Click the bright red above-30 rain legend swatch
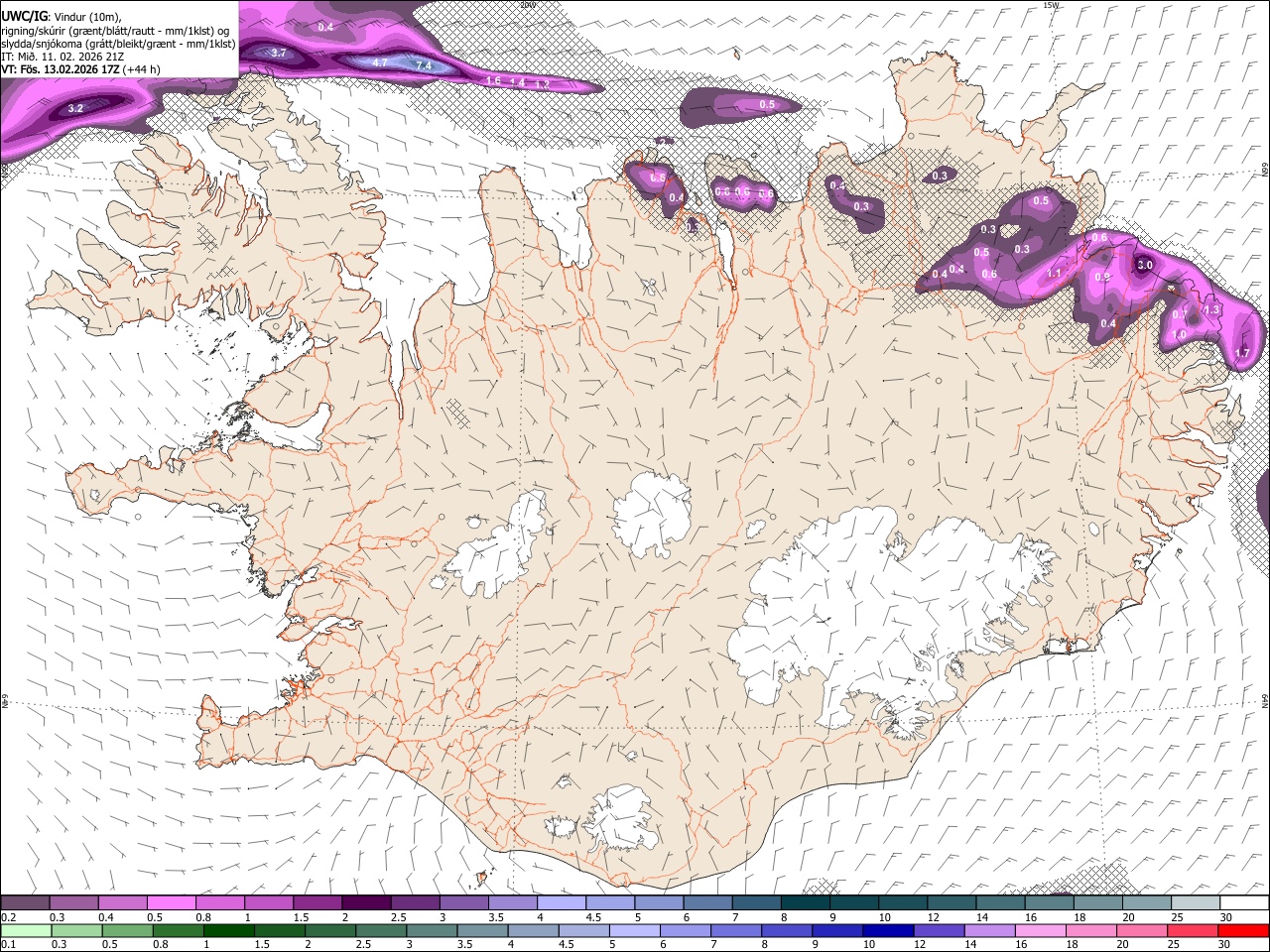 pos(1244,930)
